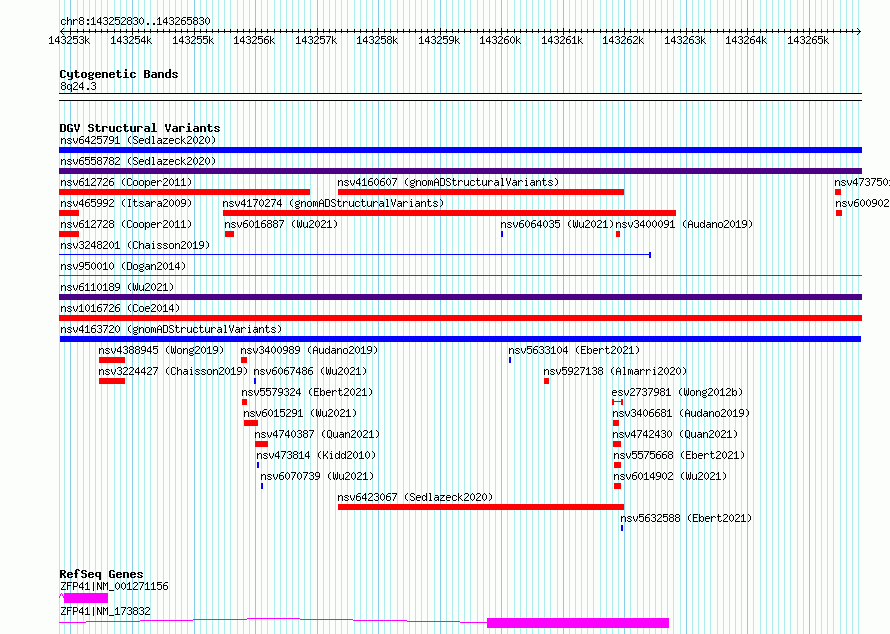Click the 143260k ruler tick label

pos(500,40)
